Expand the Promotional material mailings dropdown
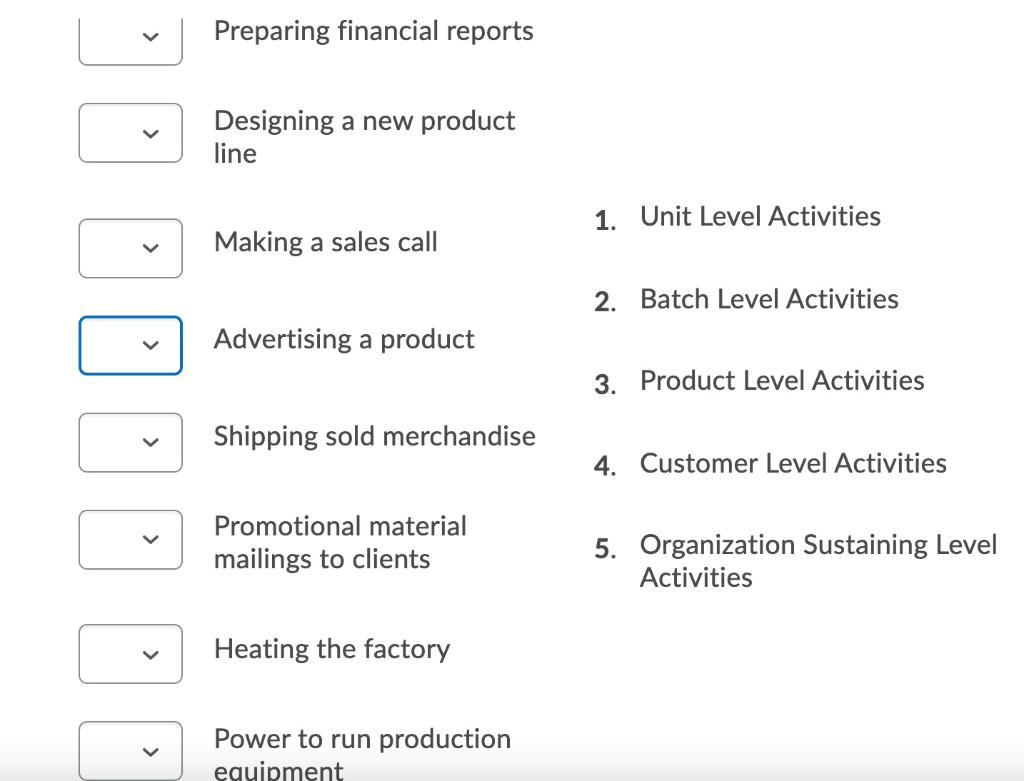The image size is (1024, 781). coord(130,538)
